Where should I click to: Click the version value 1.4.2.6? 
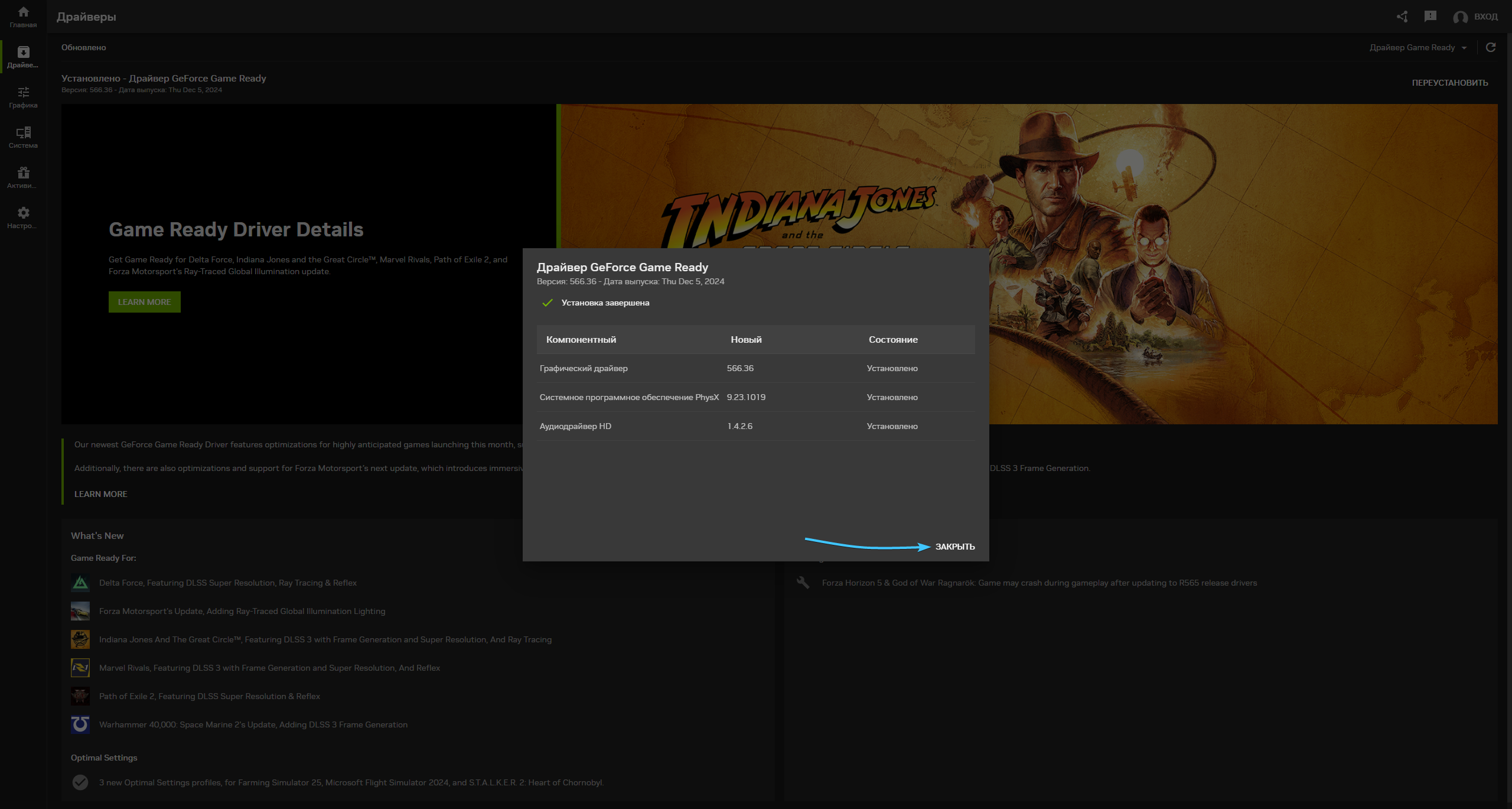pos(739,426)
